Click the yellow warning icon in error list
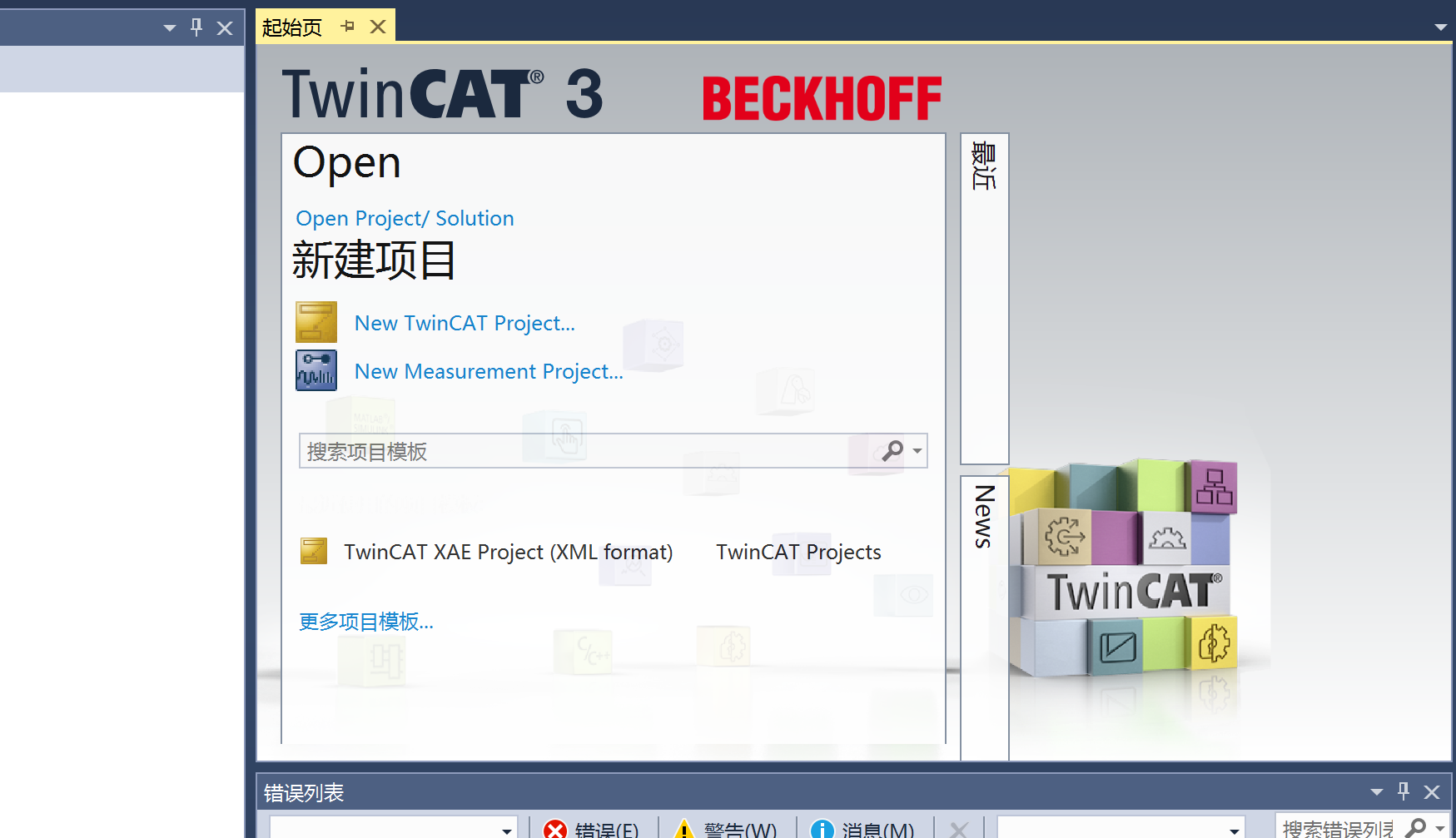The height and width of the screenshot is (838, 1456). click(683, 829)
